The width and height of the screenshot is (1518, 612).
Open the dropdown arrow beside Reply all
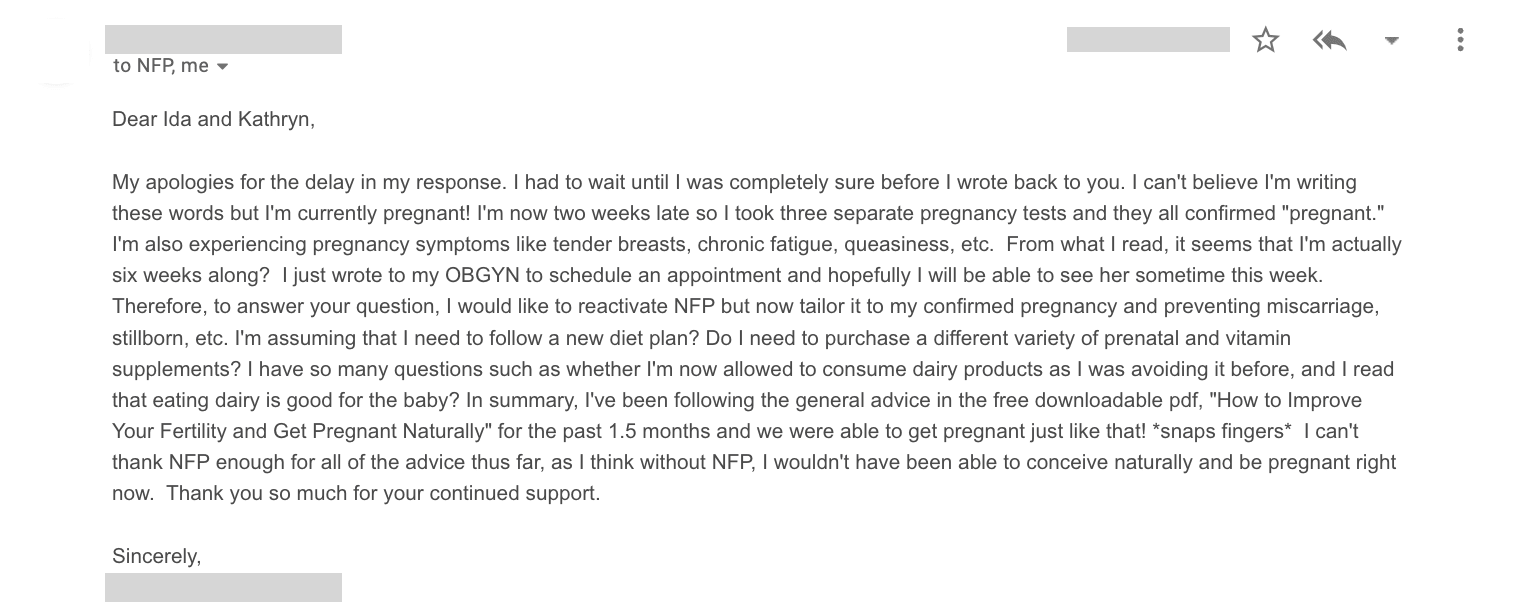1391,41
